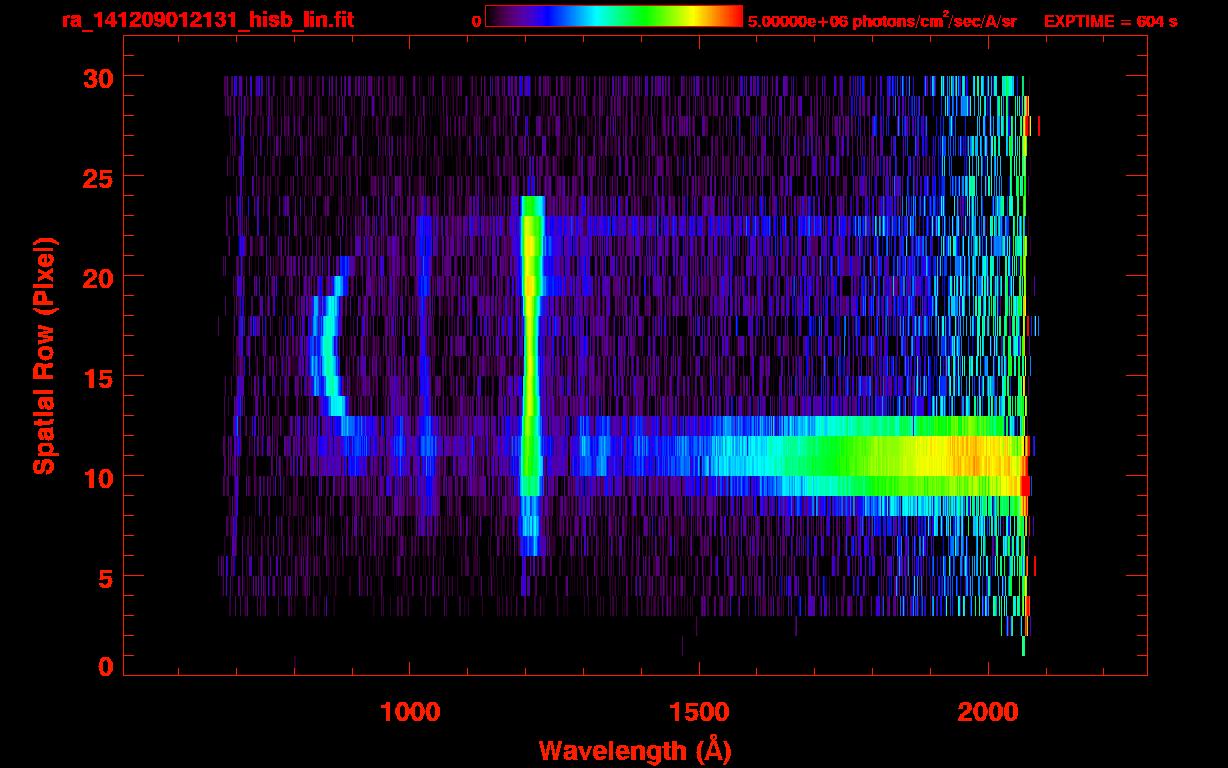Click y-axis tick label 0
The width and height of the screenshot is (1228, 768).
click(x=105, y=666)
